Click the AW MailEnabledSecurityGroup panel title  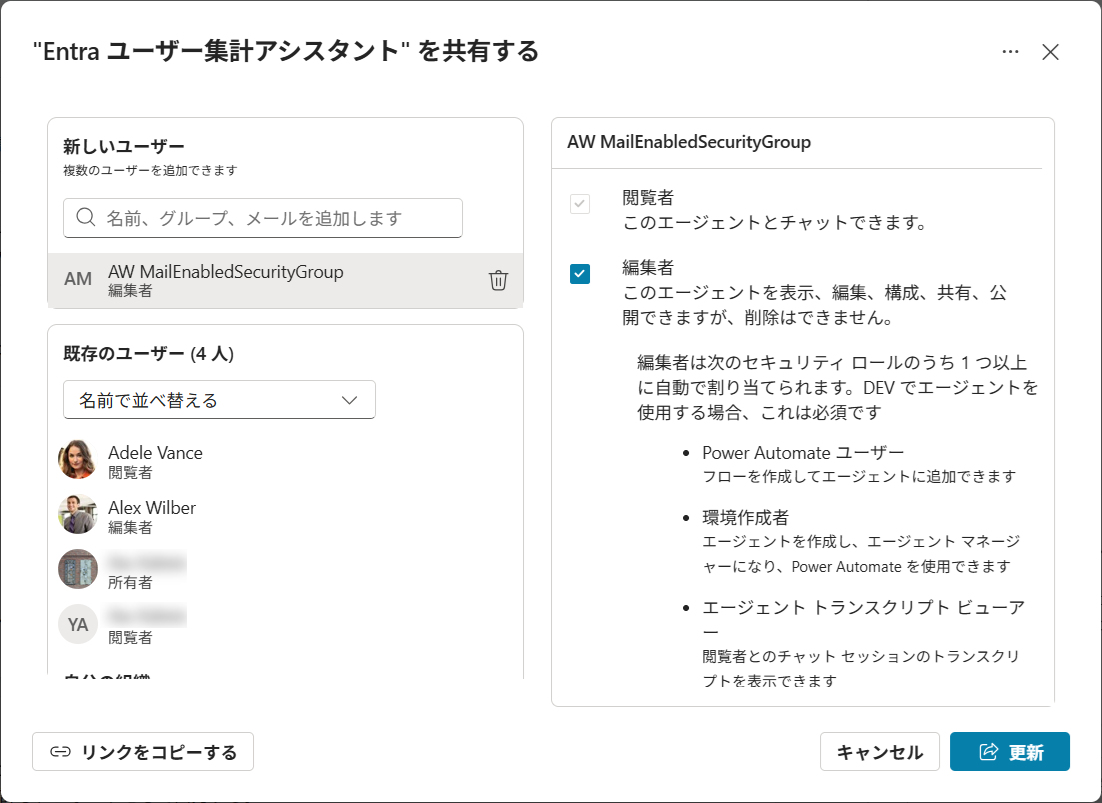coord(689,142)
